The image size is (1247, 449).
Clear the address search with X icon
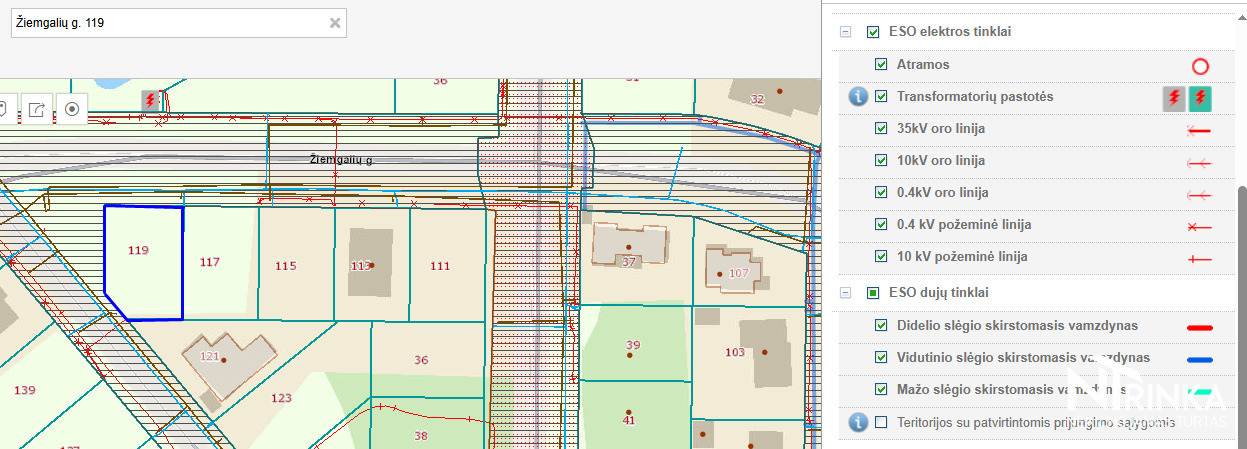pos(335,23)
